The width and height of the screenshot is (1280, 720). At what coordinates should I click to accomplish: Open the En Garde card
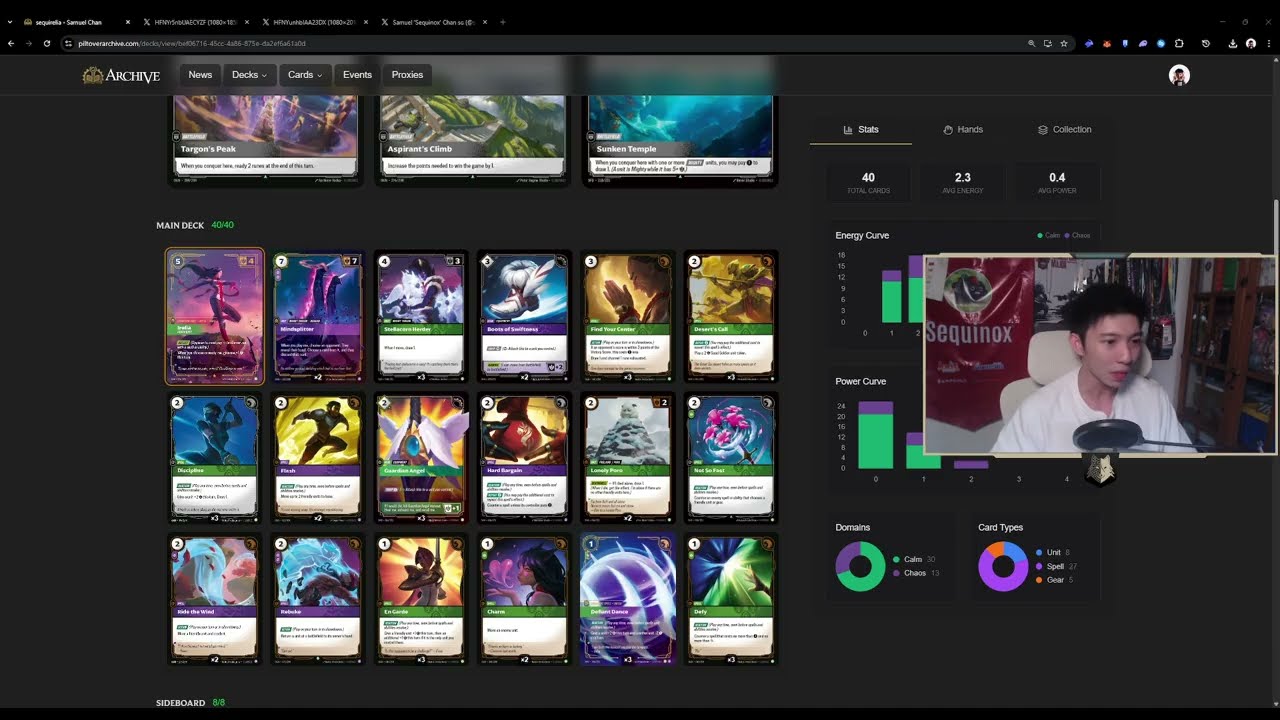tap(421, 600)
